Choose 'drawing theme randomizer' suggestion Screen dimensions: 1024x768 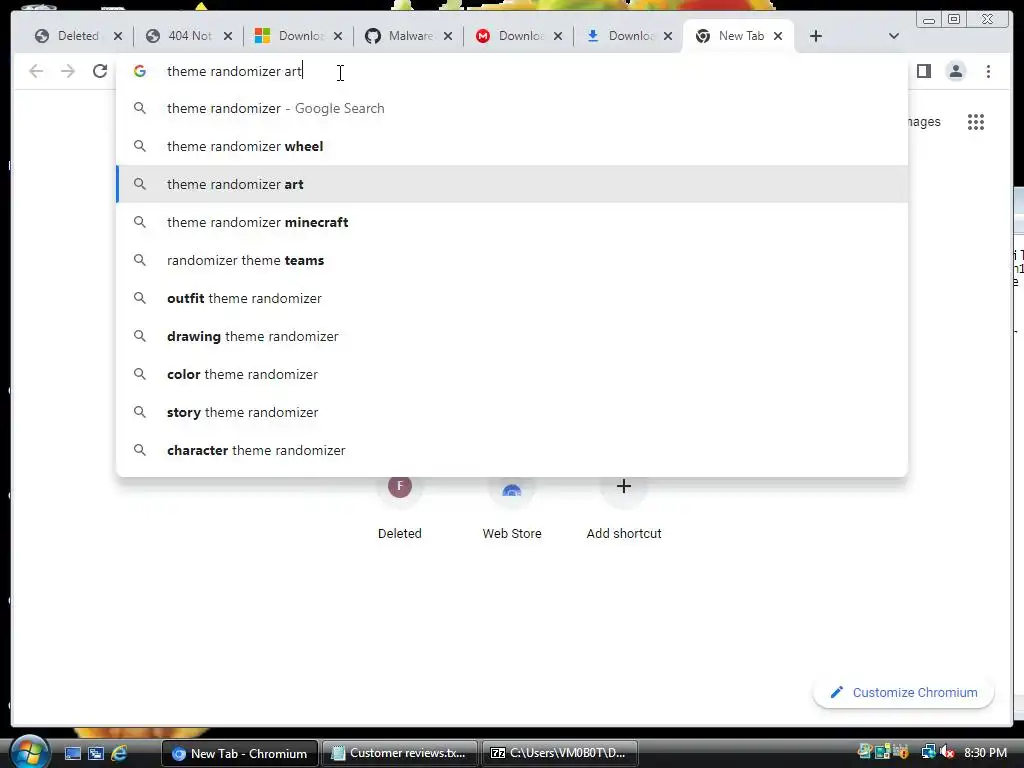point(512,336)
